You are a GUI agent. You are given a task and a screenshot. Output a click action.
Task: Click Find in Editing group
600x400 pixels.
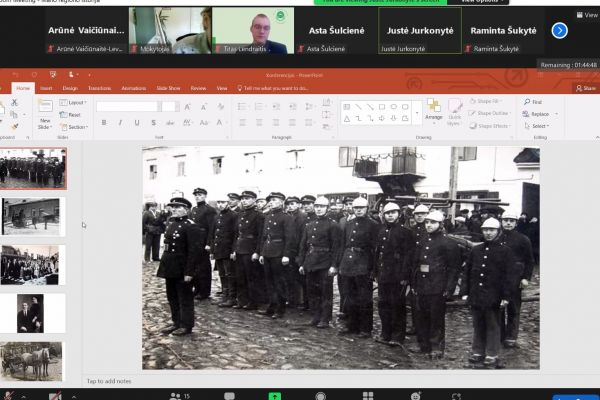tap(533, 102)
